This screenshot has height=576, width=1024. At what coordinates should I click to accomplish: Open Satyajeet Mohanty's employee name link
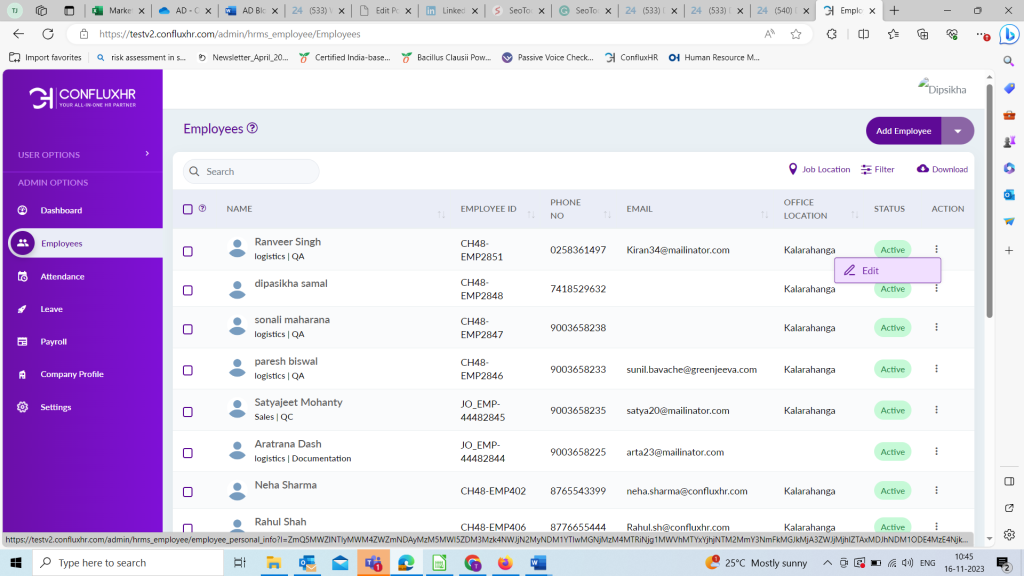[x=298, y=402]
